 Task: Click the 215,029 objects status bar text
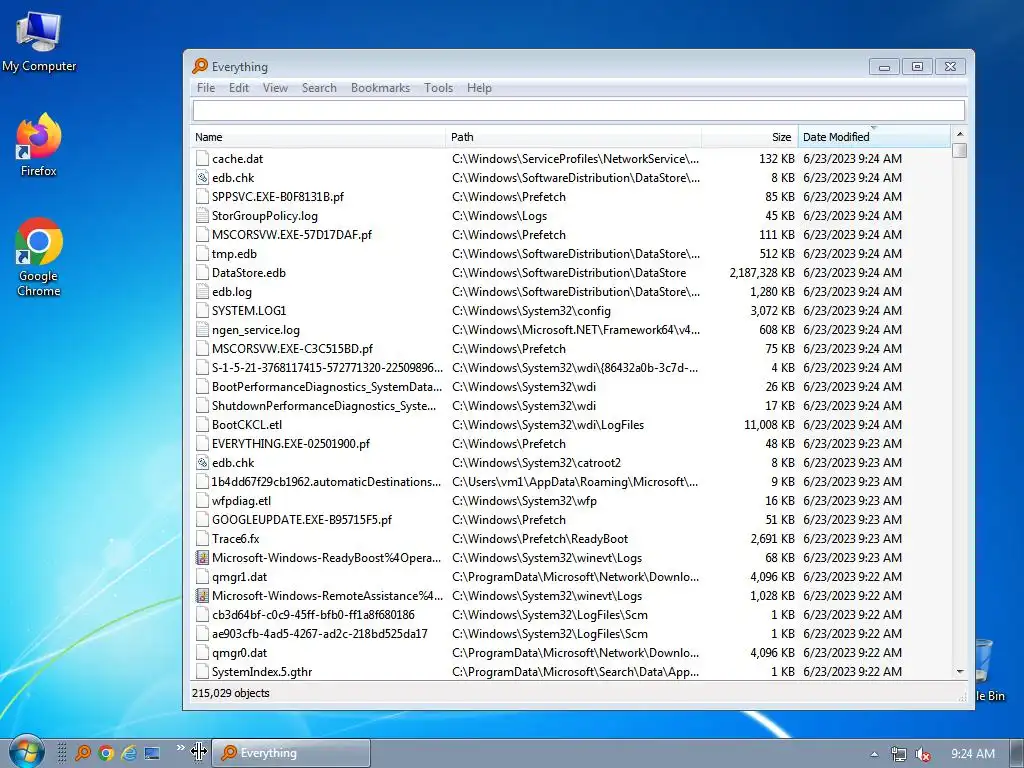[231, 693]
